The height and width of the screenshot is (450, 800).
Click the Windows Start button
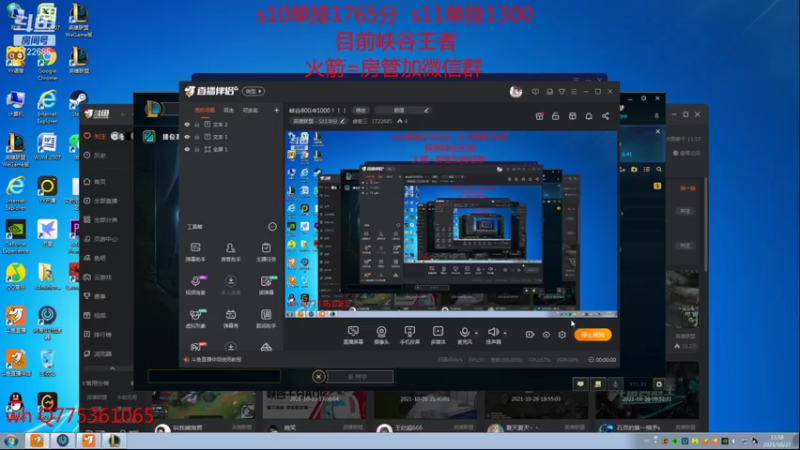11,441
